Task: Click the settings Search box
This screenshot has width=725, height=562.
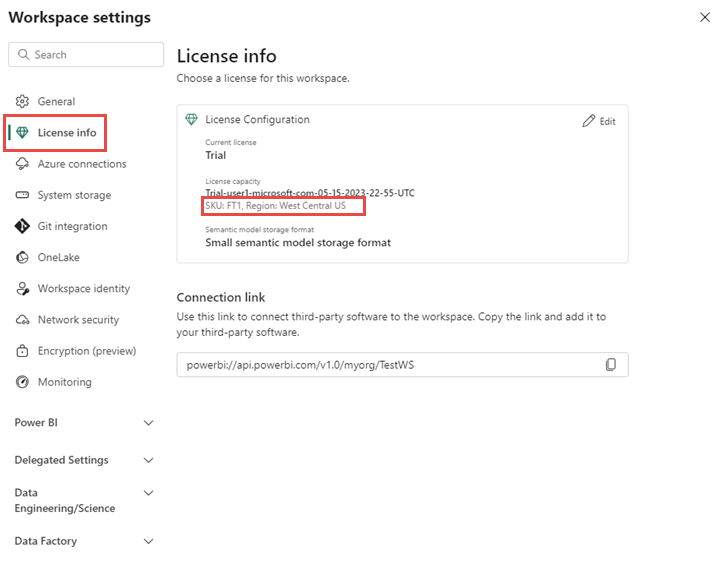Action: (86, 55)
